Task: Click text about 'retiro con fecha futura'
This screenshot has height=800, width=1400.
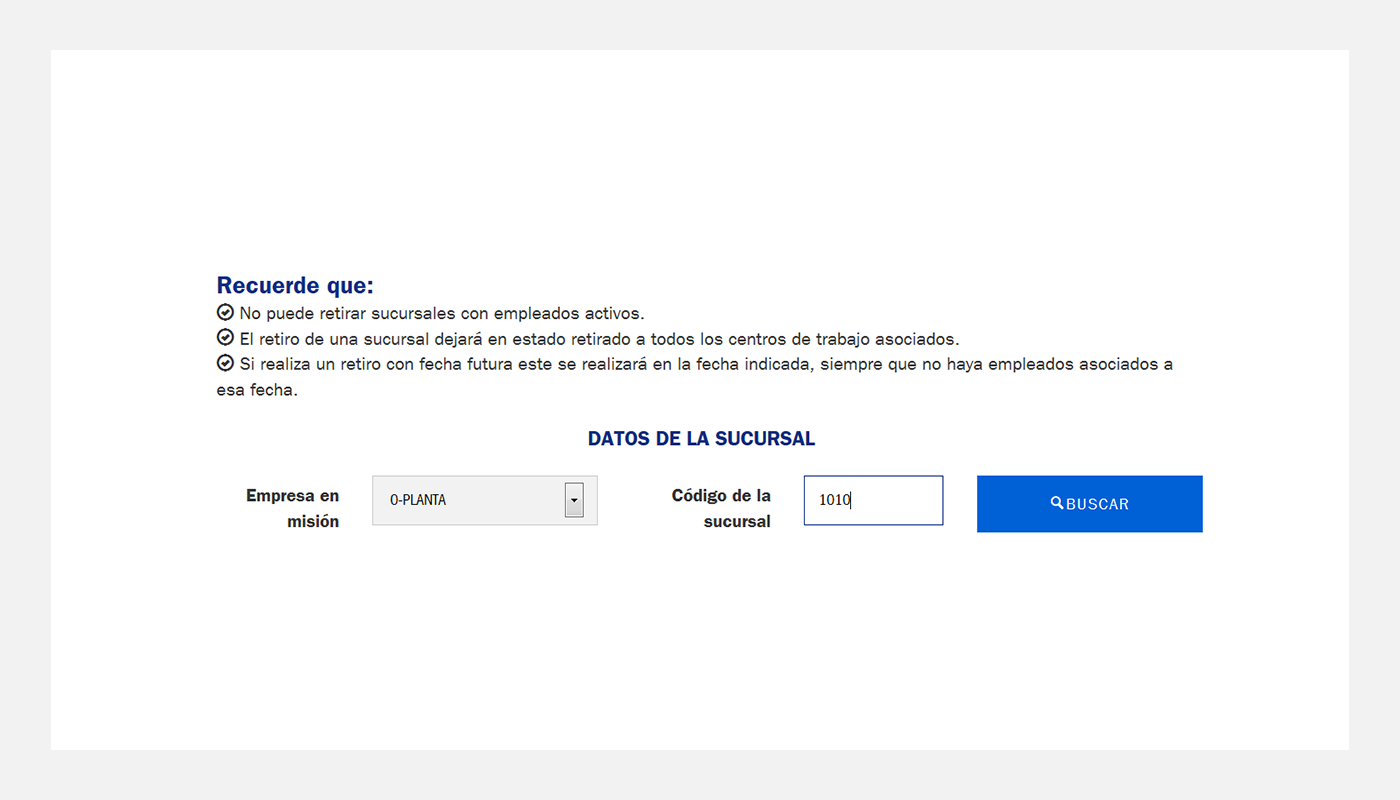Action: (695, 377)
